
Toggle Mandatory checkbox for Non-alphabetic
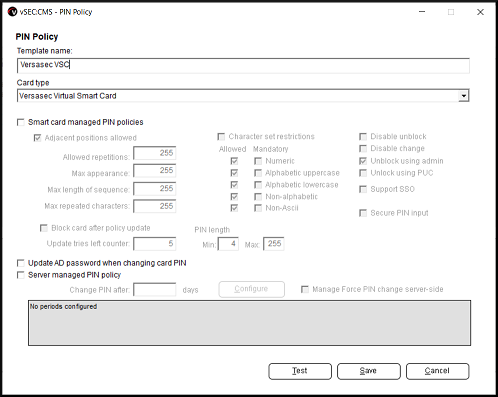258,197
